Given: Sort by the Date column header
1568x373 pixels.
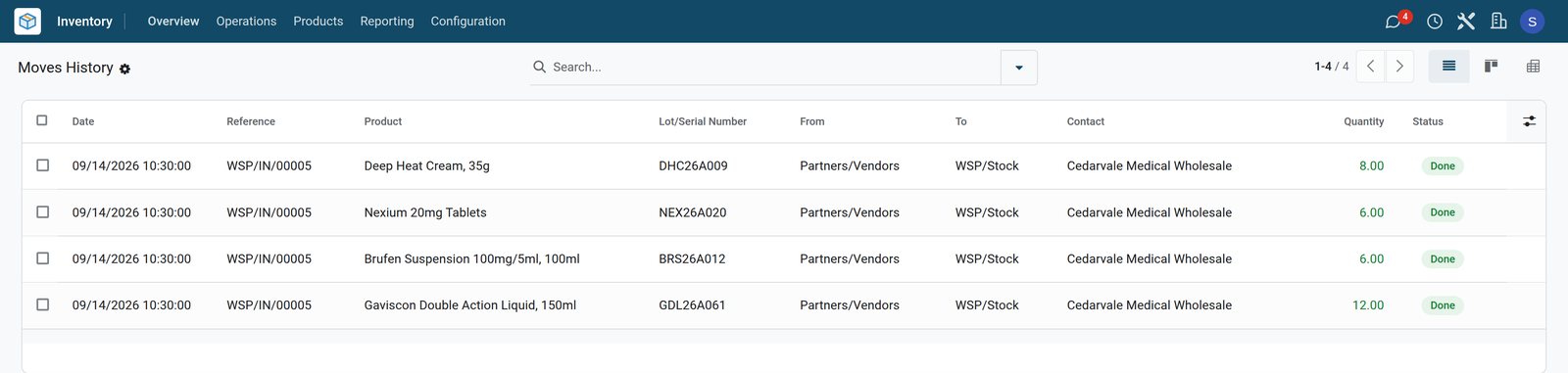Looking at the screenshot, I should click(83, 121).
